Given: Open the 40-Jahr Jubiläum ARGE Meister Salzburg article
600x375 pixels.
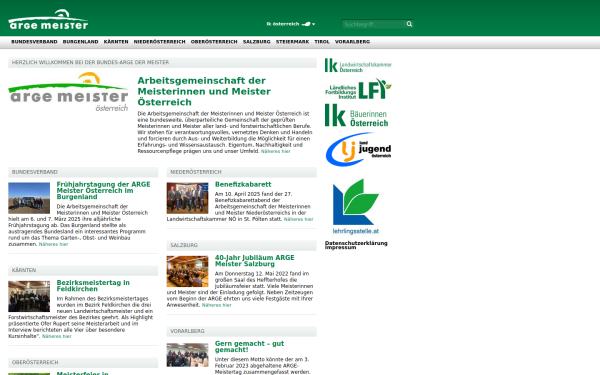Looking at the screenshot, I should tap(254, 261).
